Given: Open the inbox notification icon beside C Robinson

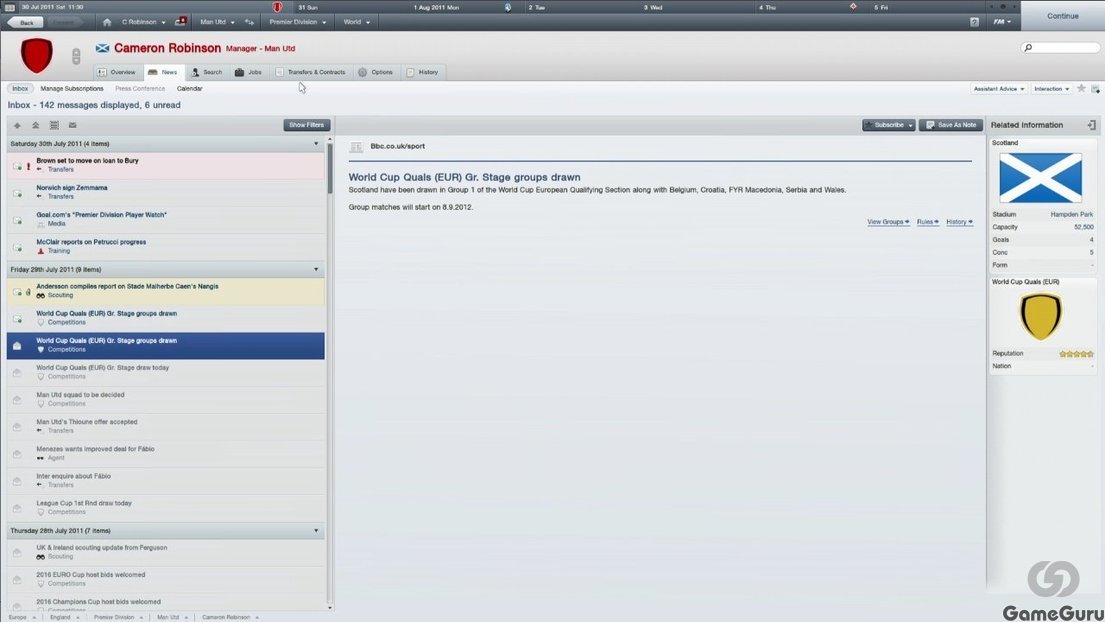Looking at the screenshot, I should pyautogui.click(x=180, y=22).
